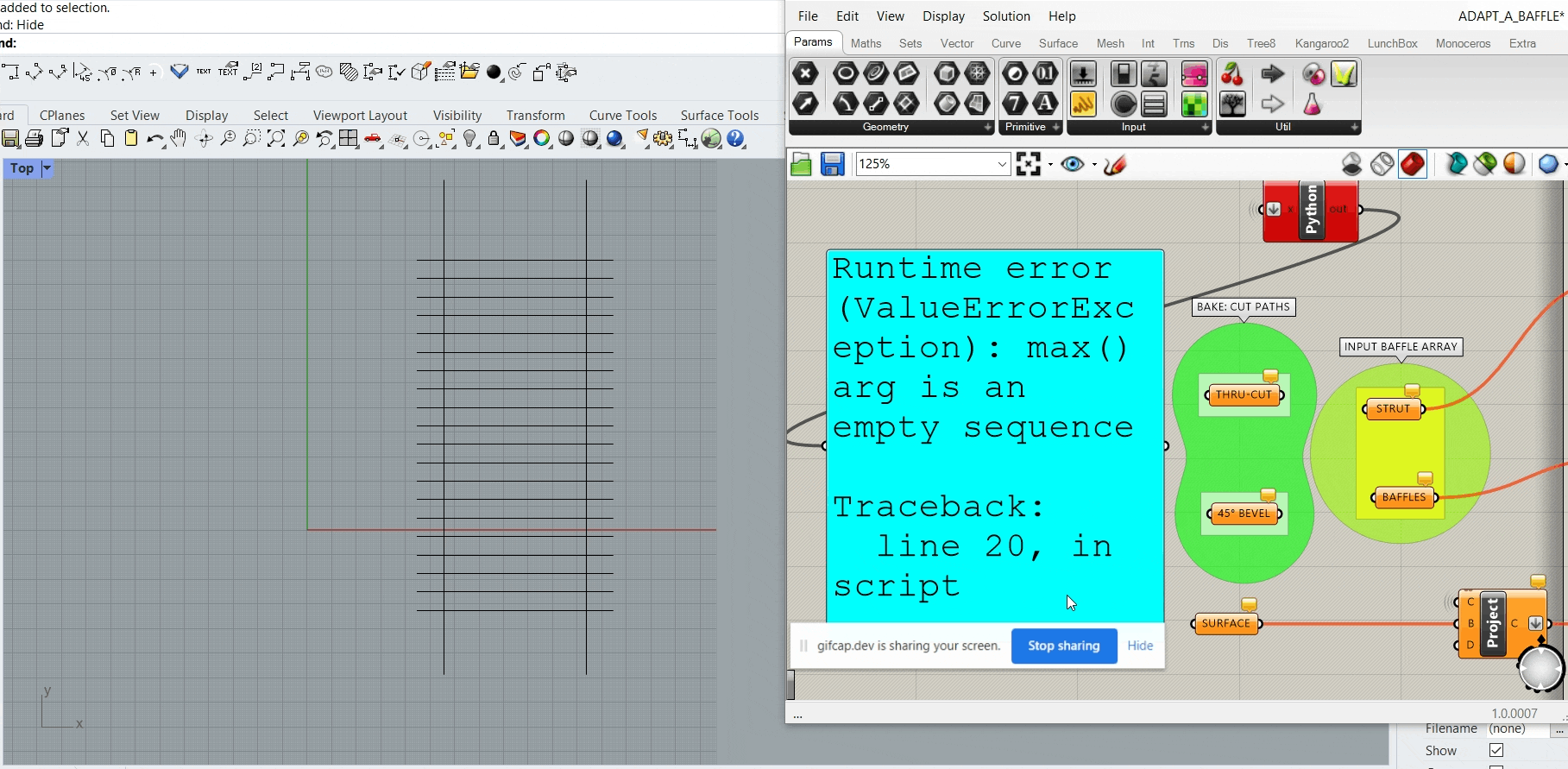
Task: Expand the Util panel plus
Action: [1355, 127]
